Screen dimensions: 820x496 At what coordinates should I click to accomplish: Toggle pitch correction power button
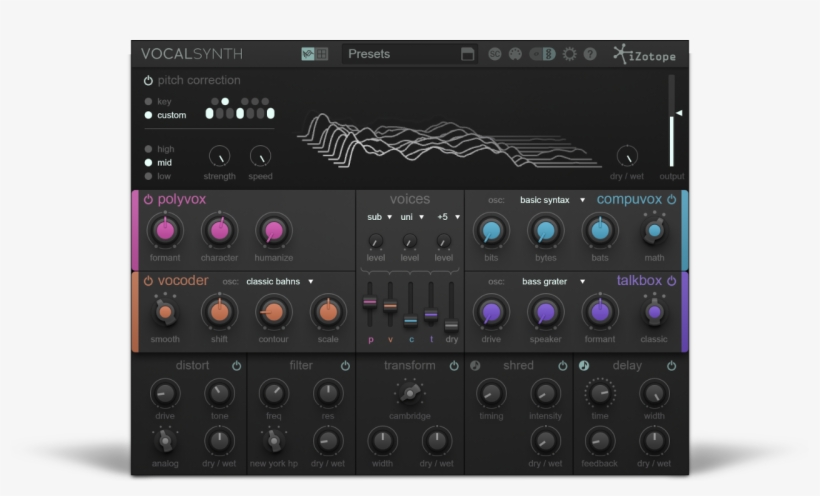coord(148,80)
